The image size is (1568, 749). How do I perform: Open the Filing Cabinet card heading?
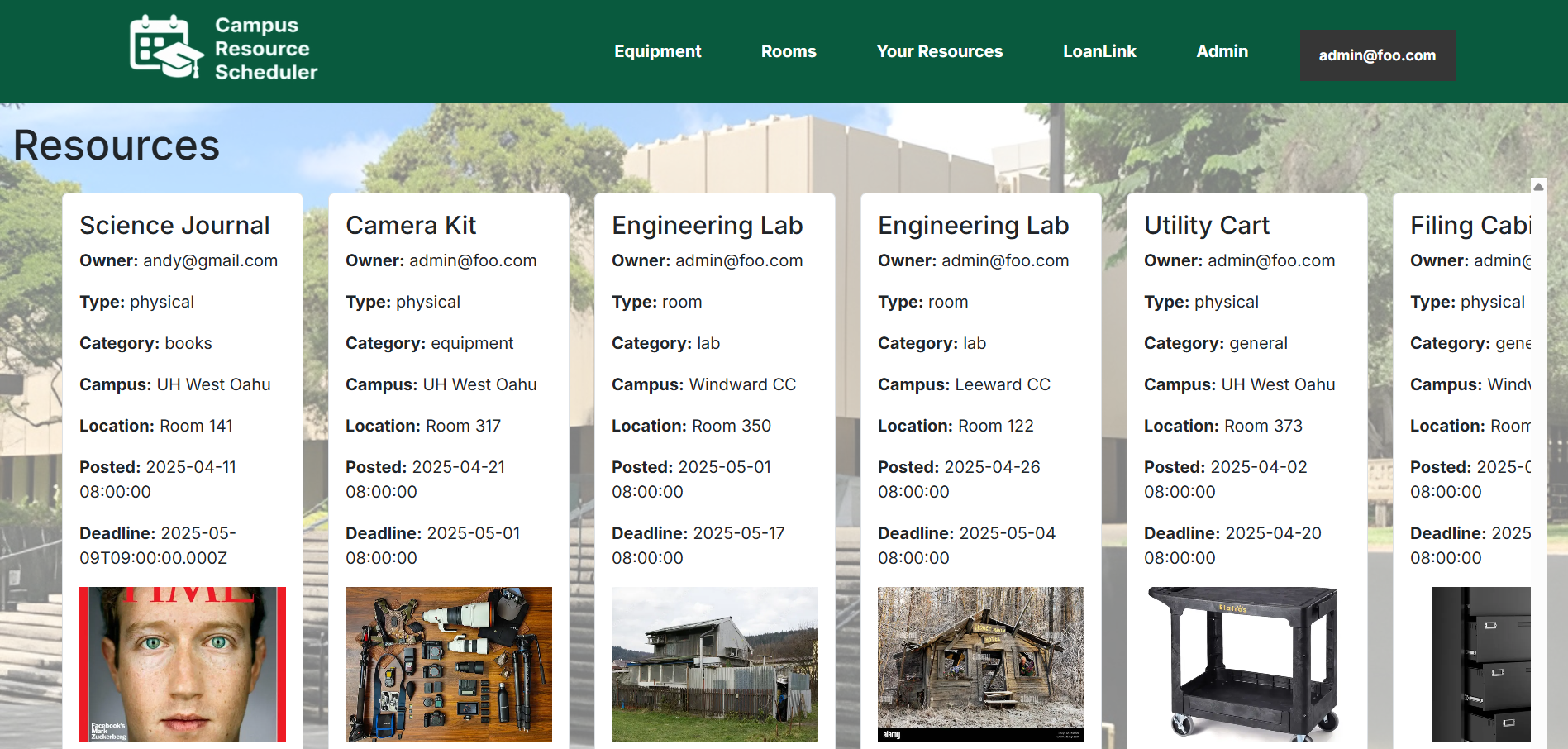(x=1470, y=225)
